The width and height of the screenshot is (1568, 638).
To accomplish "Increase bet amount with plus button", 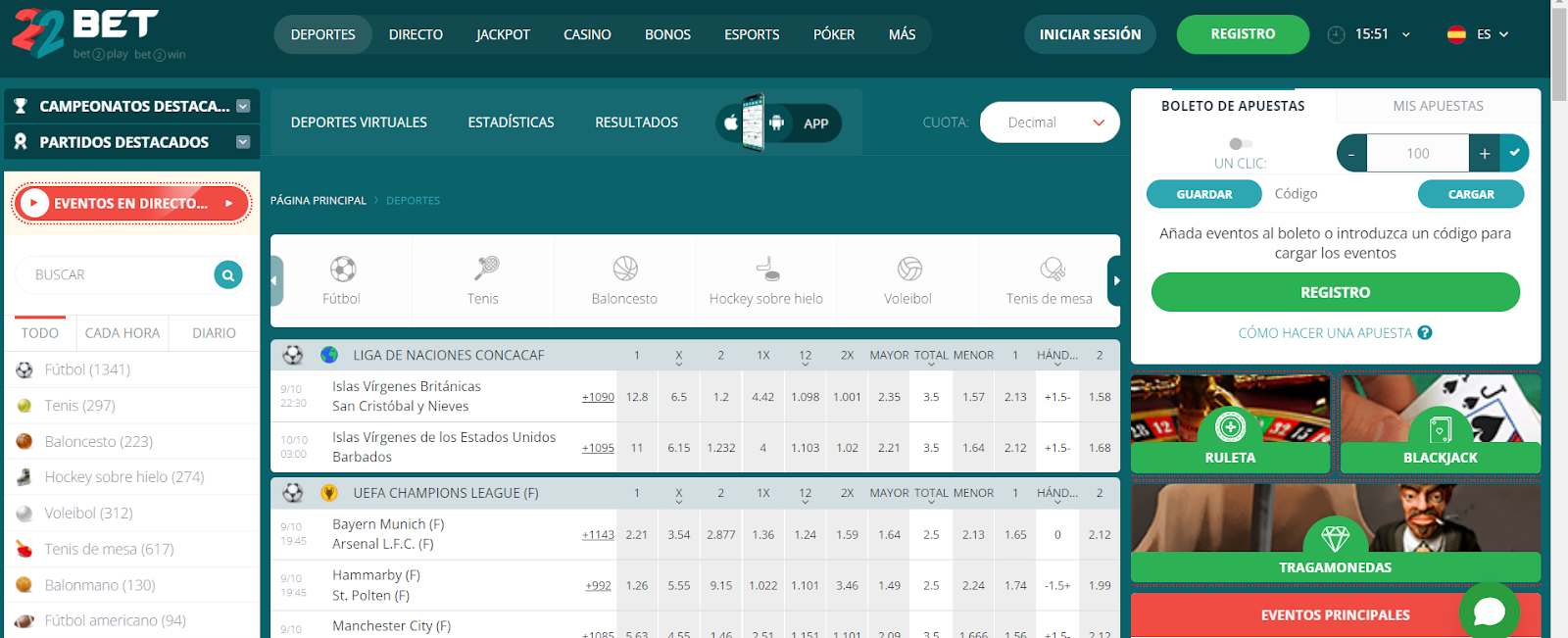I will tap(1485, 153).
